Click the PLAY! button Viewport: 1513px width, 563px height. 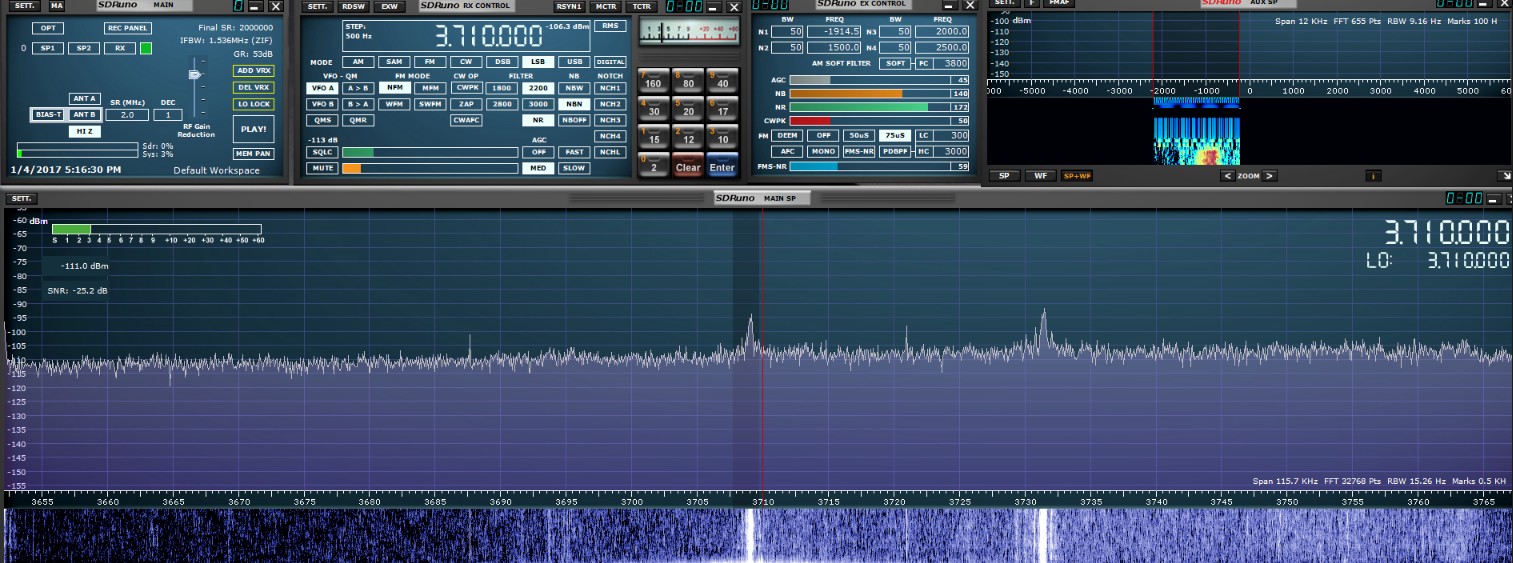point(254,129)
